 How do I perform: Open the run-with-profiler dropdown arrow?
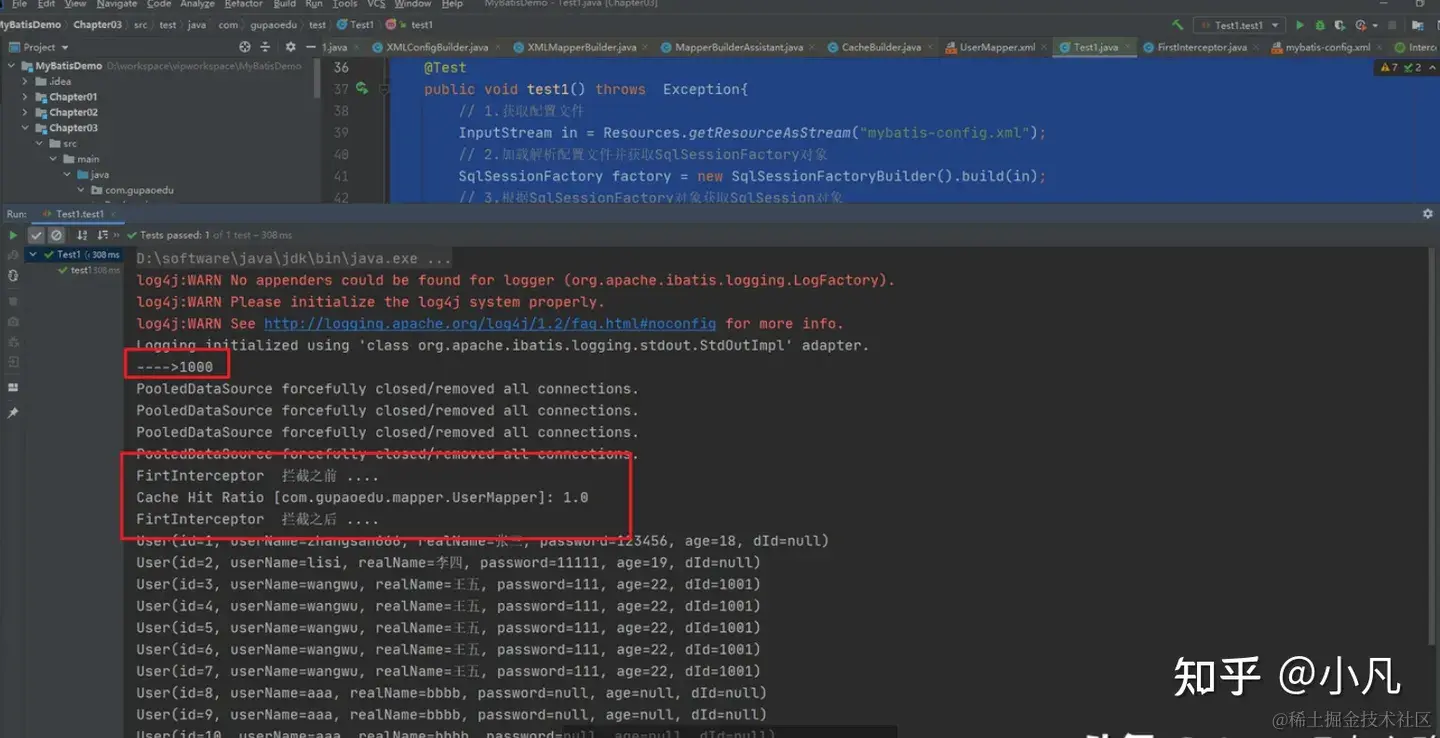click(1376, 25)
